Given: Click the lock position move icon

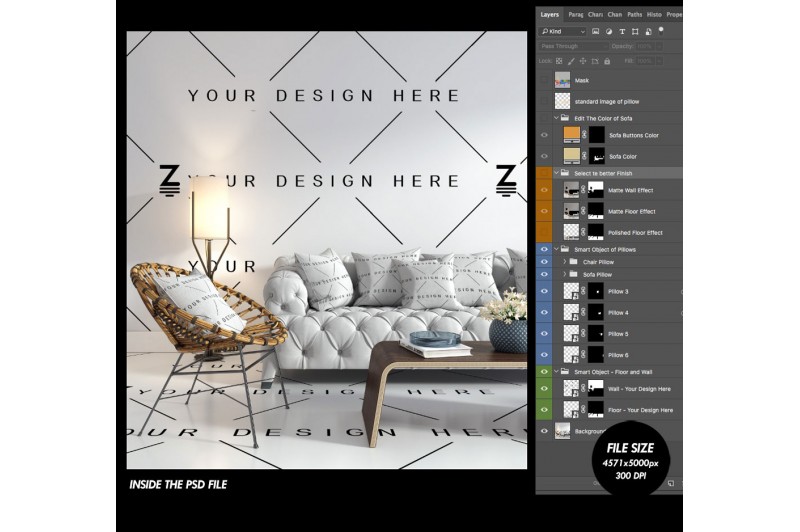Looking at the screenshot, I should [x=583, y=60].
